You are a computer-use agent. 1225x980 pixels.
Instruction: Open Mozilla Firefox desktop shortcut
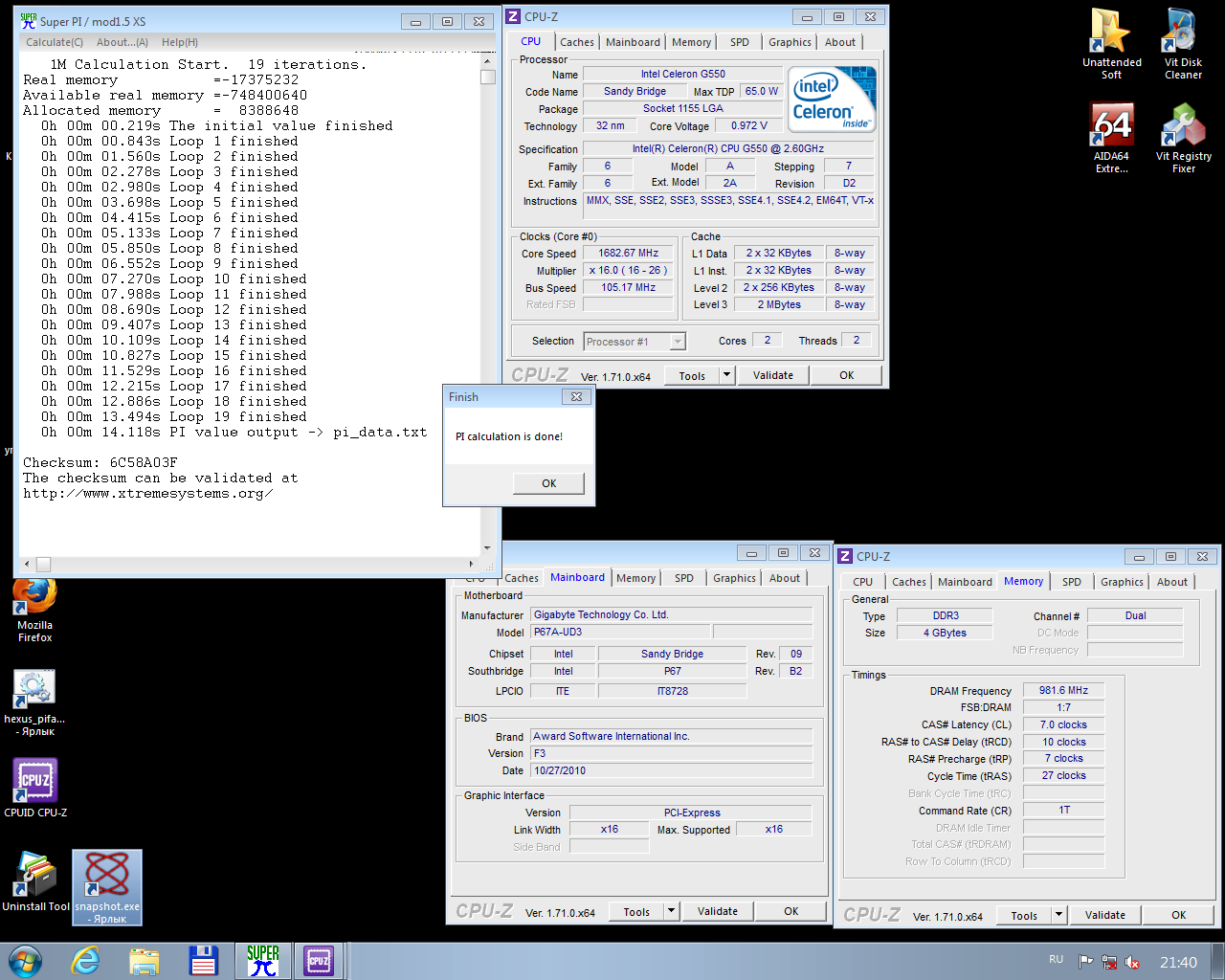click(x=34, y=611)
